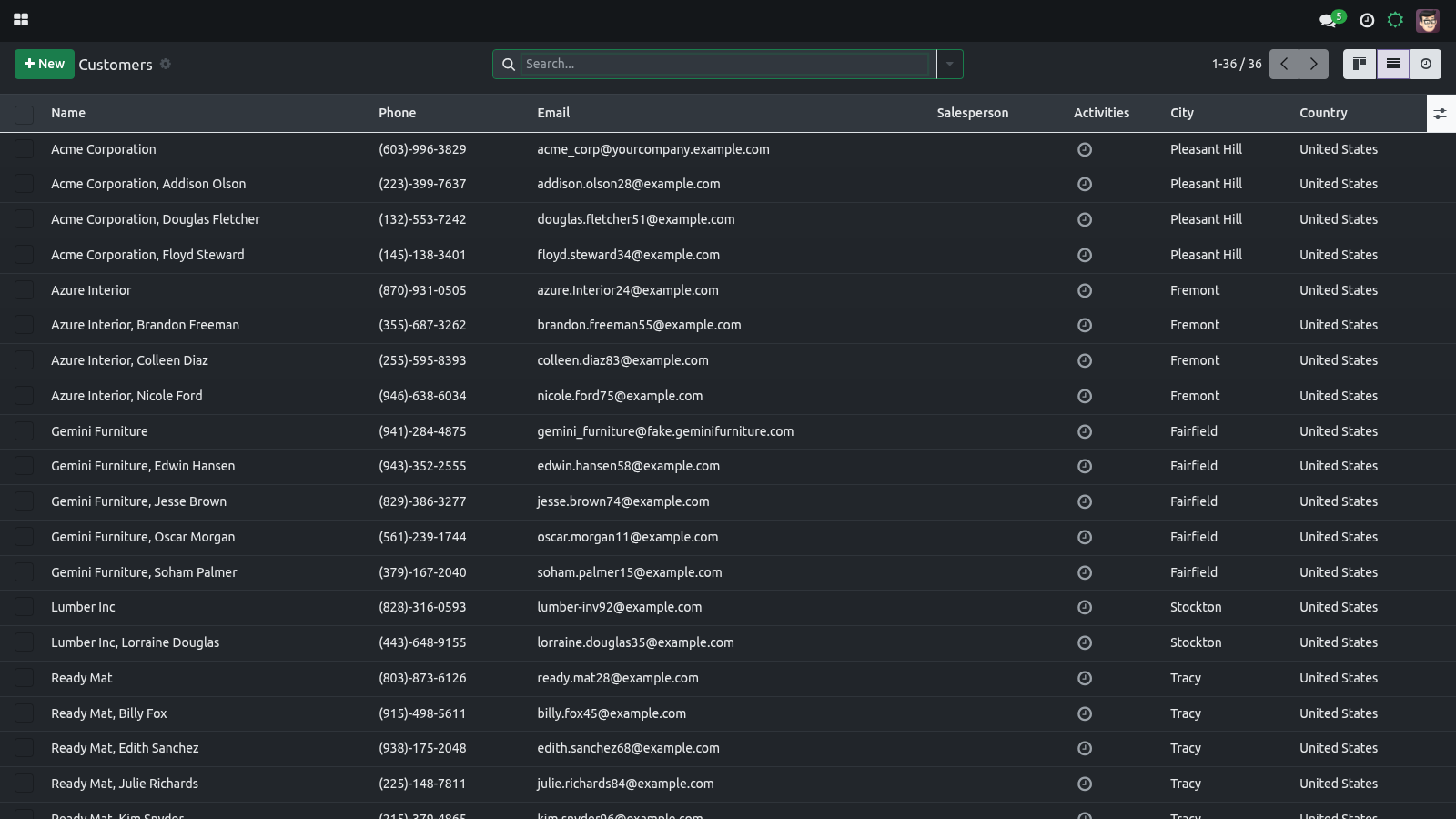Open optional columns adjust icon

pyautogui.click(x=1441, y=114)
